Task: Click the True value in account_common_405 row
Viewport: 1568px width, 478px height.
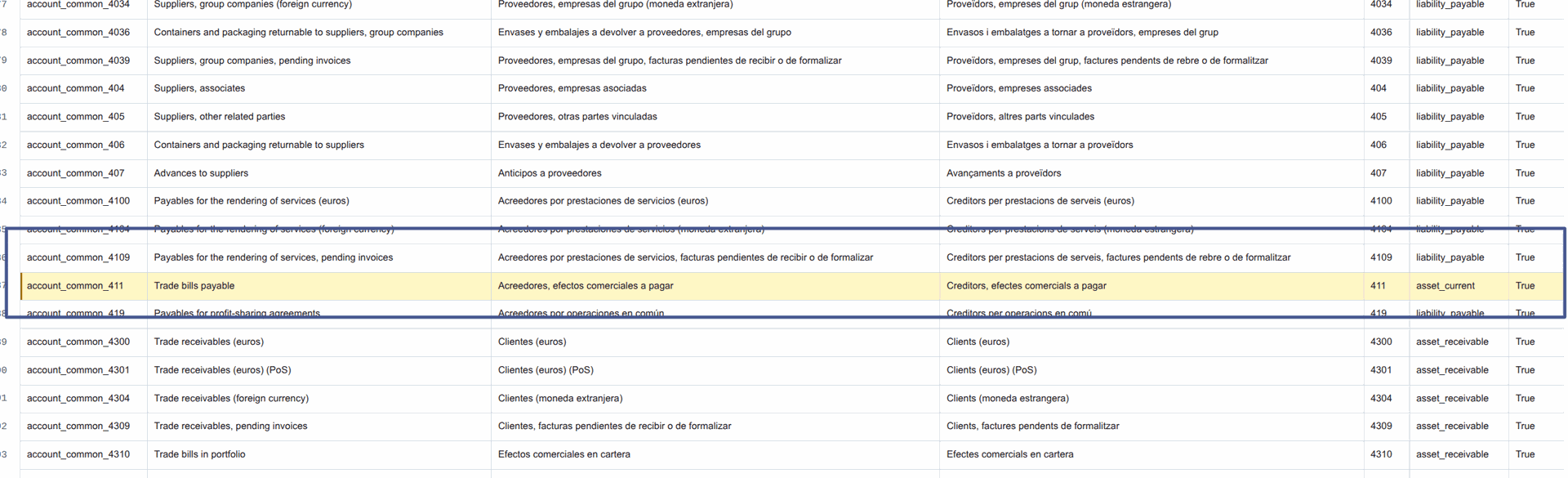Action: [x=1525, y=117]
